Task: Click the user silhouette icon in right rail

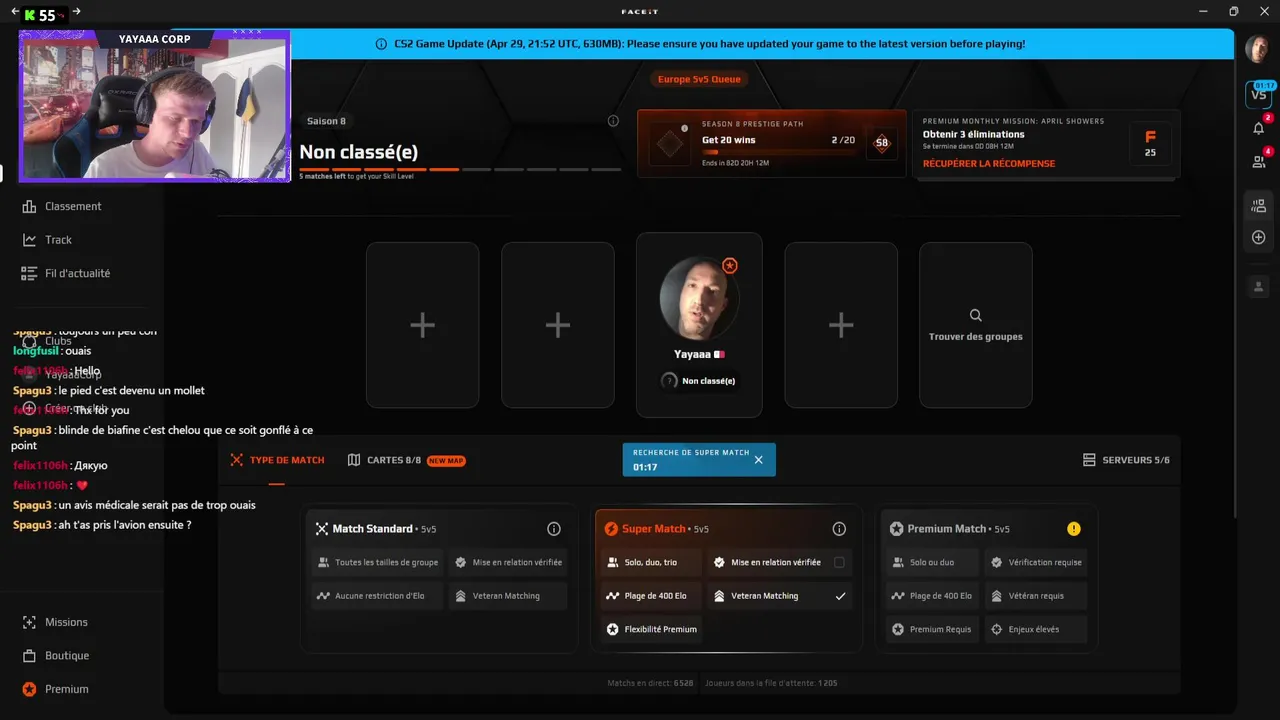Action: coord(1259,287)
